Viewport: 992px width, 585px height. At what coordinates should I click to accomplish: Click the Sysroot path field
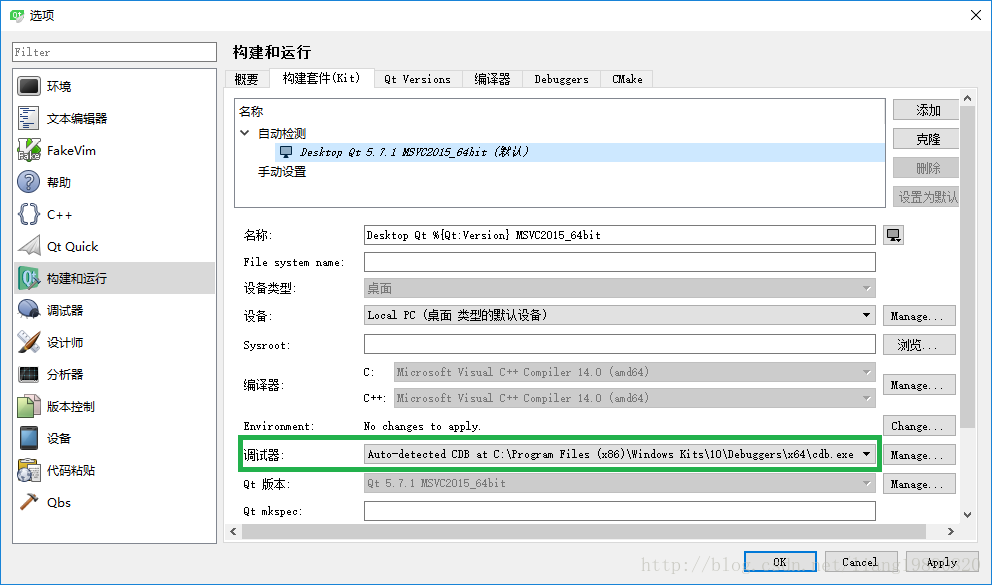[619, 345]
